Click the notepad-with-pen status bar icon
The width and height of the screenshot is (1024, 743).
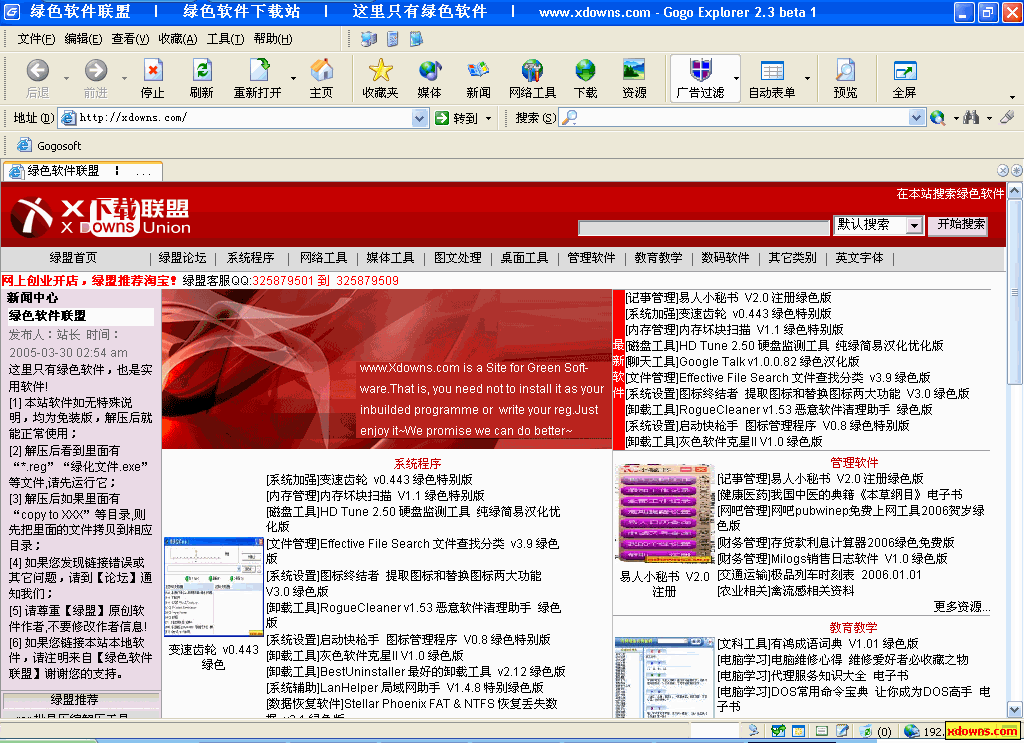click(x=842, y=731)
